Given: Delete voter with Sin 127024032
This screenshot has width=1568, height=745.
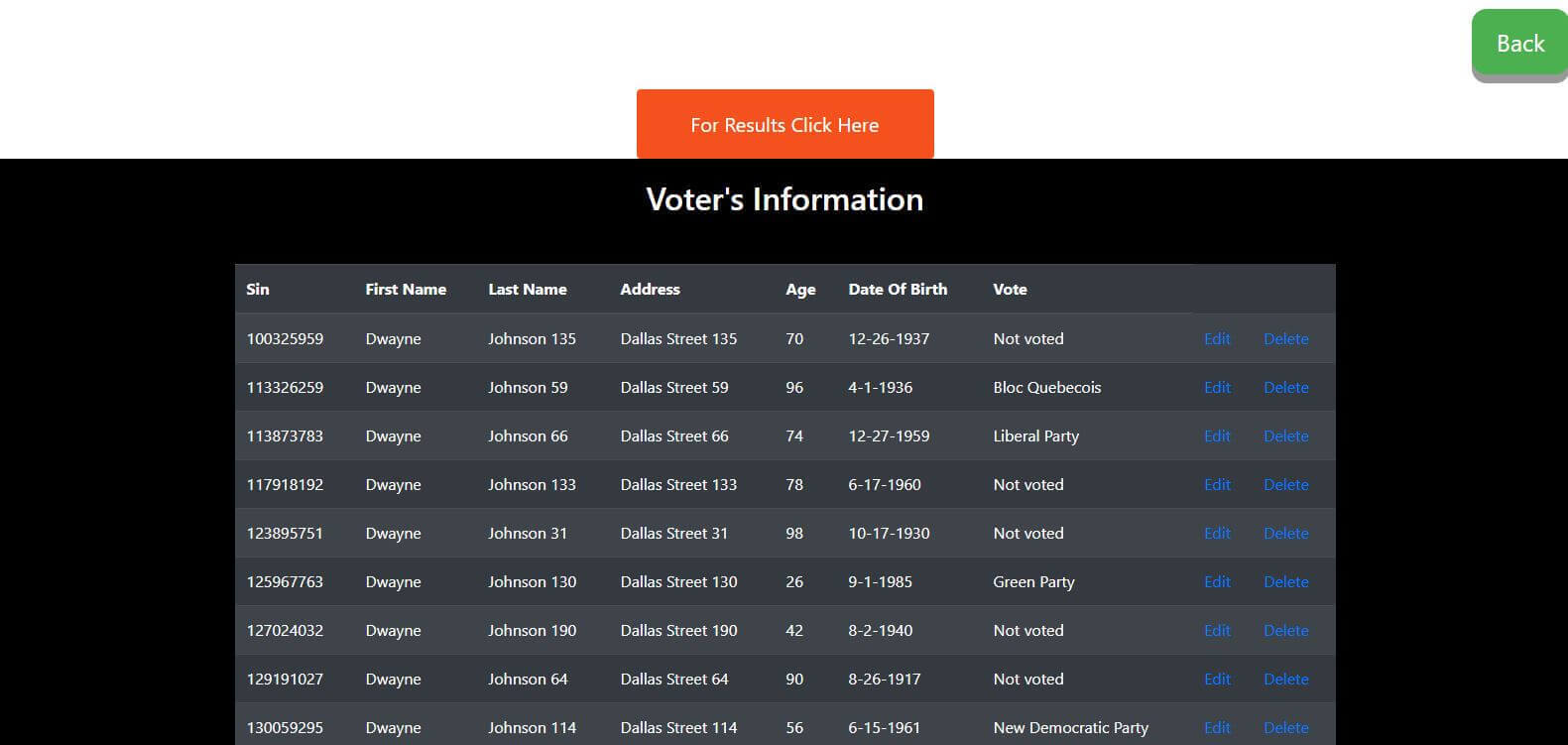Looking at the screenshot, I should tap(1285, 631).
